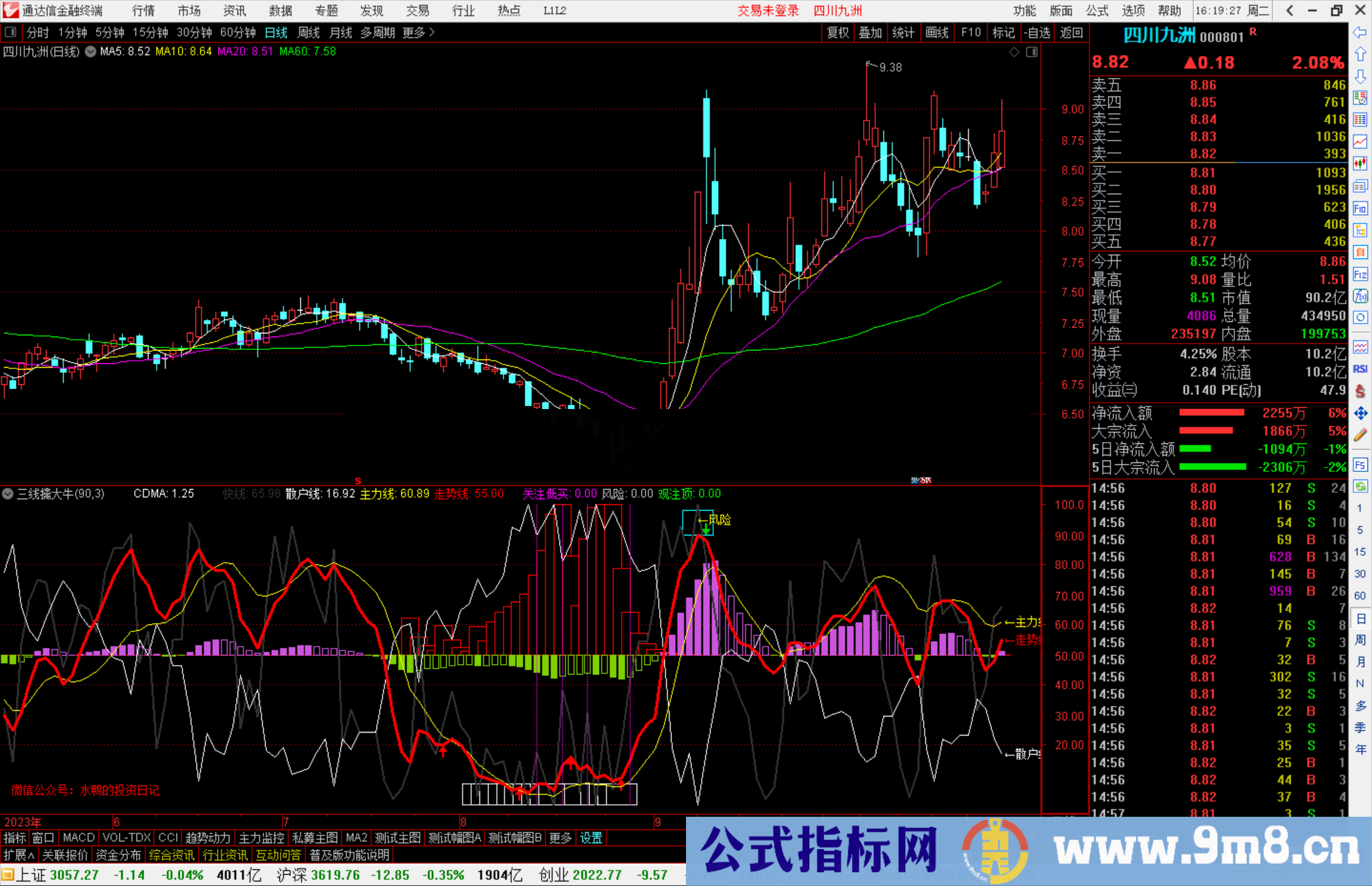
Task: Toggle 叠加 overlay mode in toolbar
Action: (x=870, y=32)
